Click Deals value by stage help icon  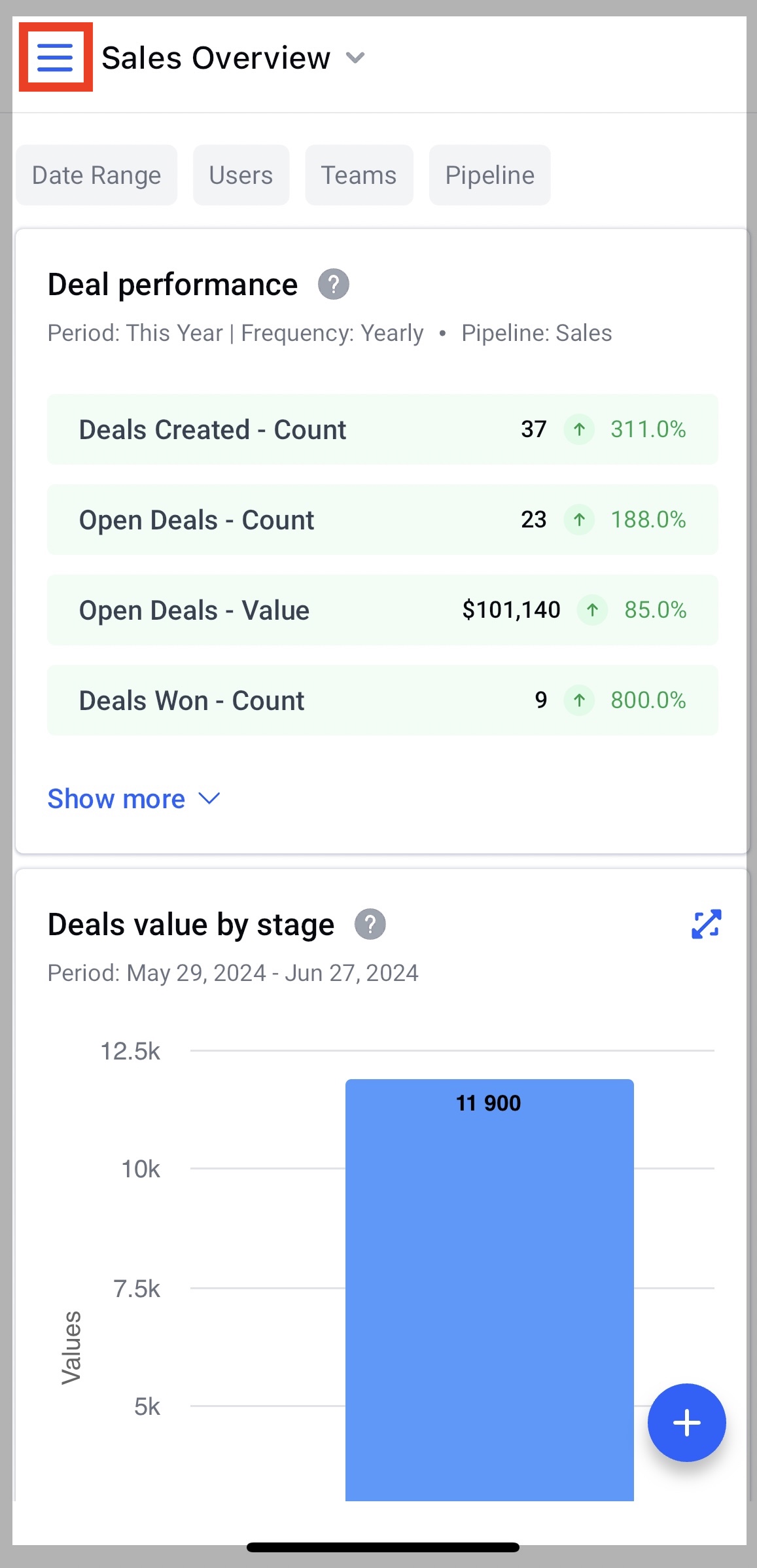tap(370, 925)
